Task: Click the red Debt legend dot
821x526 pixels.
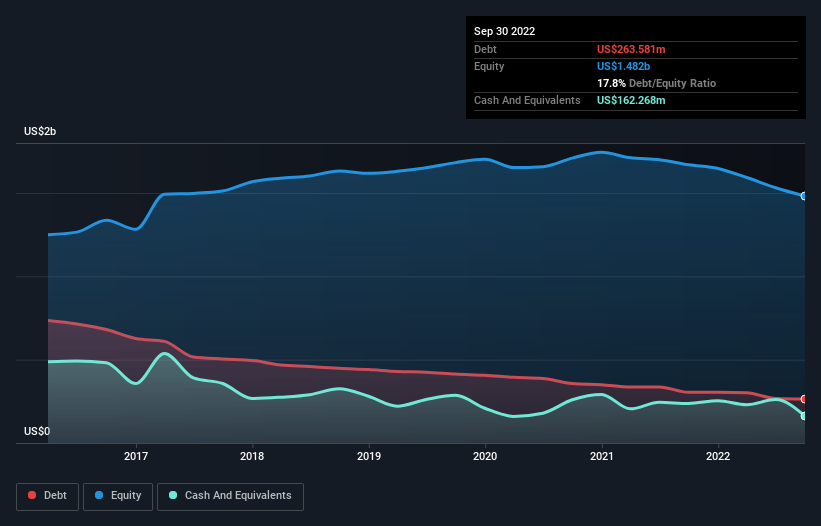Action: click(x=32, y=495)
